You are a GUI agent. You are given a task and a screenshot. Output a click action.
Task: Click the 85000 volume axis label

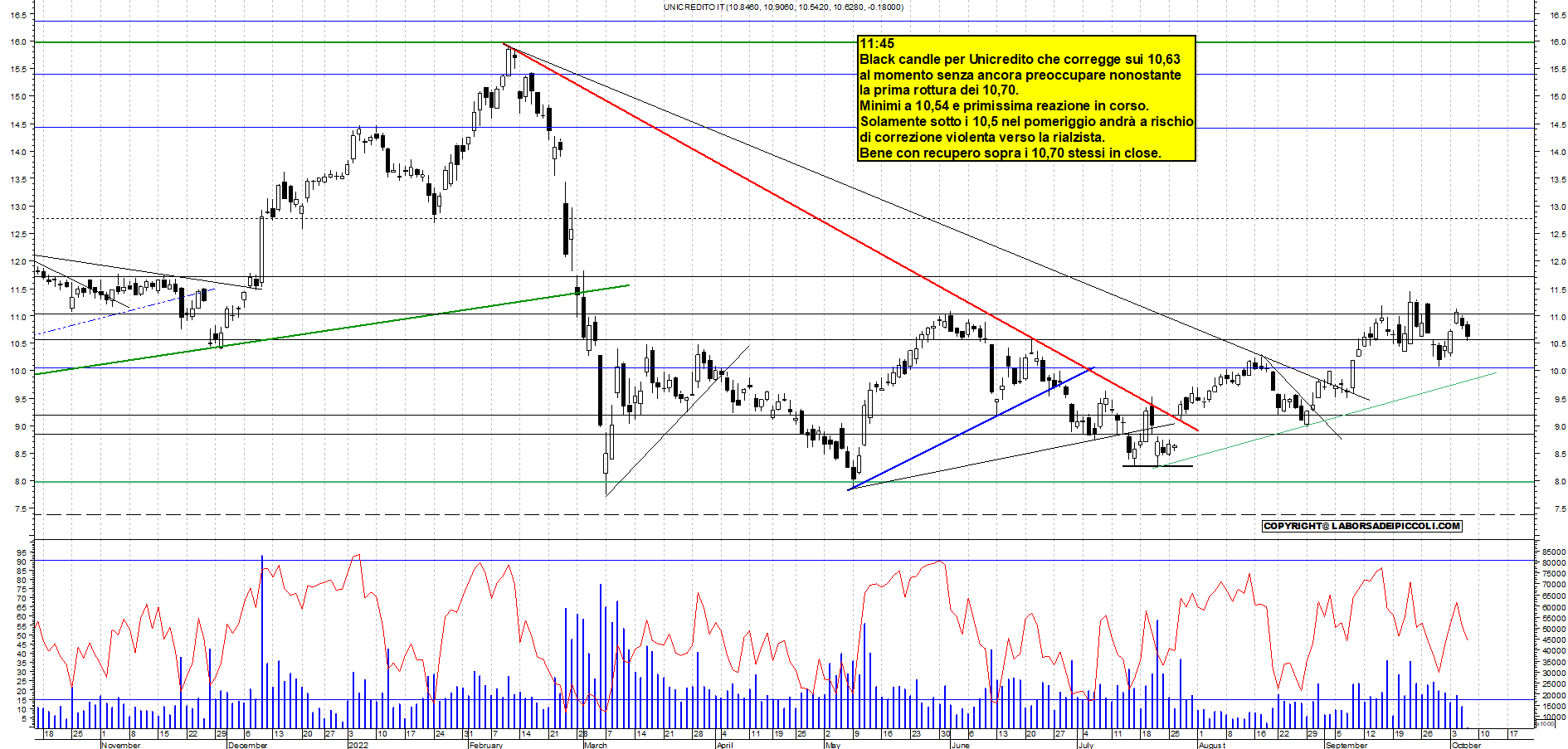pos(1554,552)
